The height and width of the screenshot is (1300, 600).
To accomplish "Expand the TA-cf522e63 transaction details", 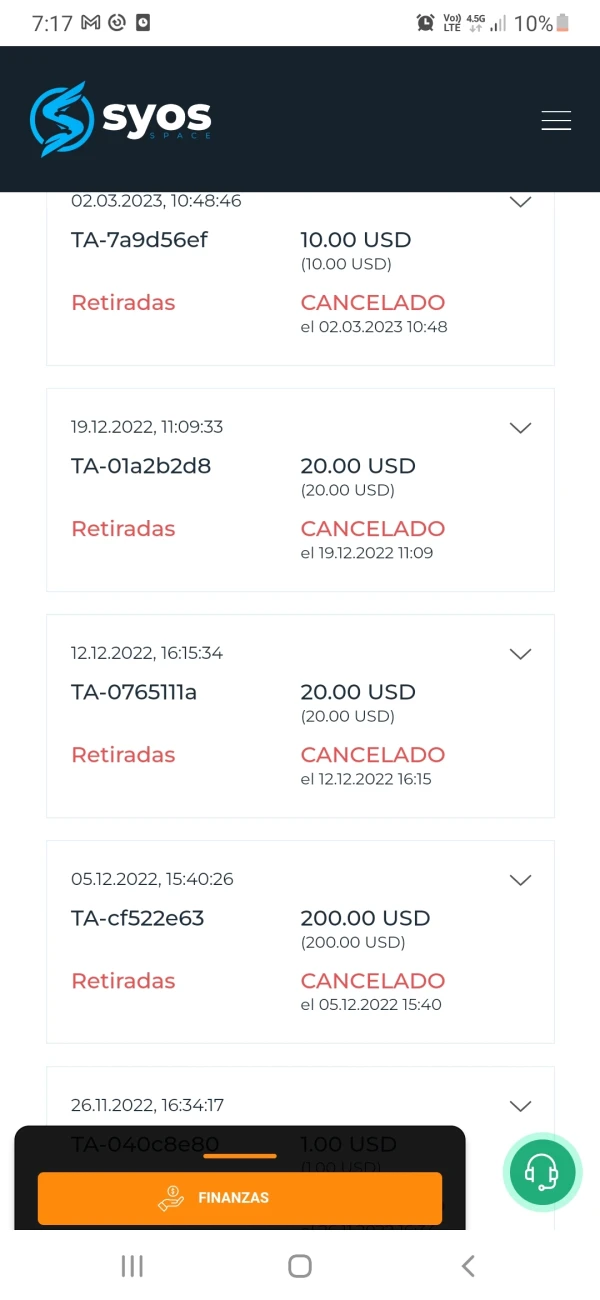I will (520, 880).
